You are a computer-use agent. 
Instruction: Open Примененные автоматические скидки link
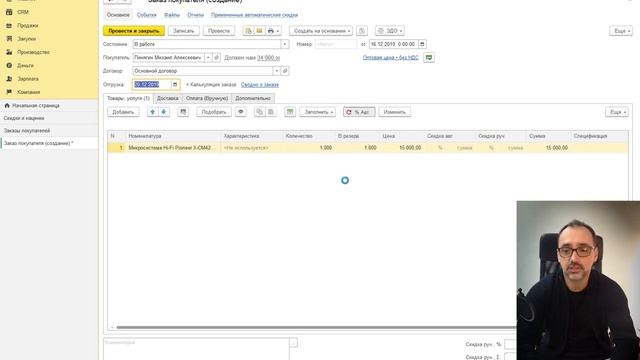(x=254, y=15)
